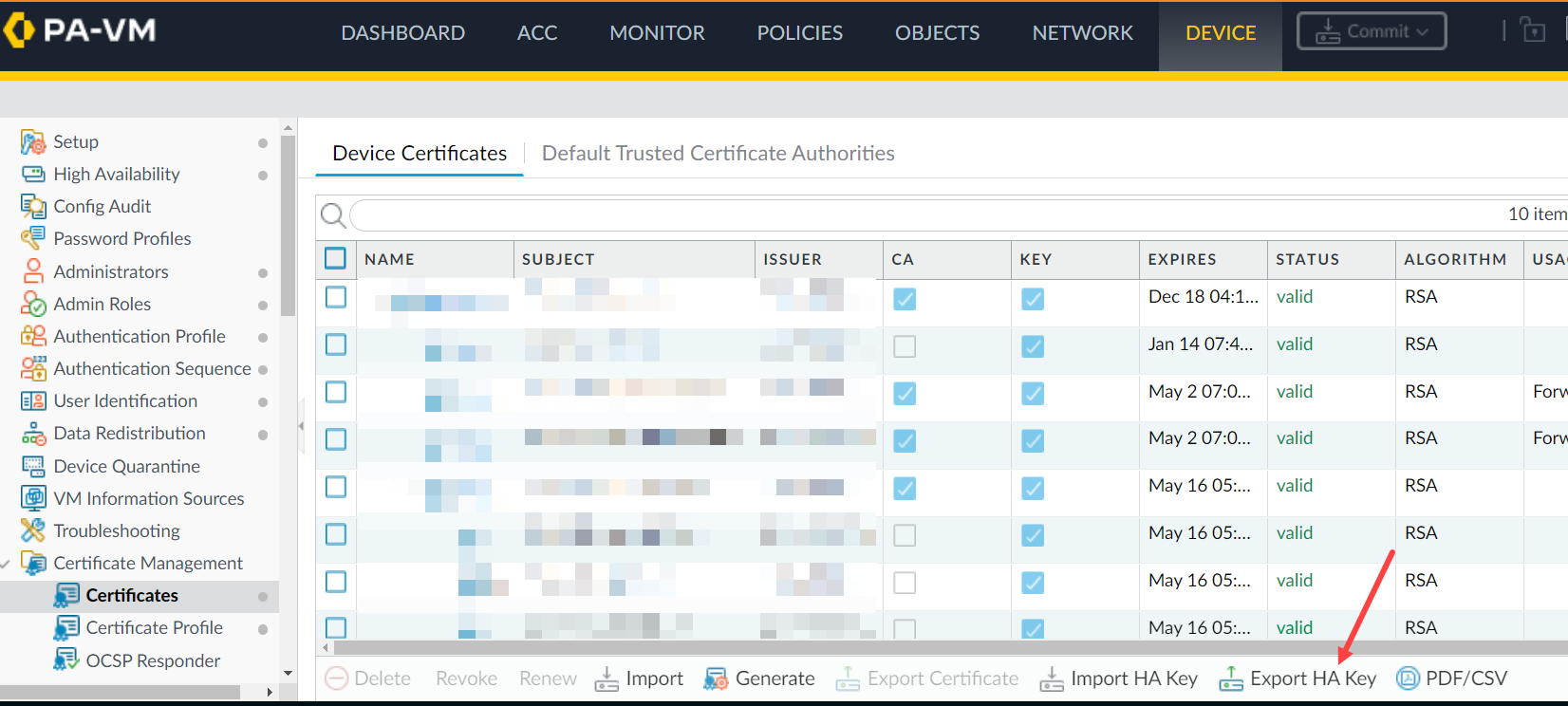Open the Commit dropdown
This screenshot has width=1568, height=706.
coord(1372,31)
